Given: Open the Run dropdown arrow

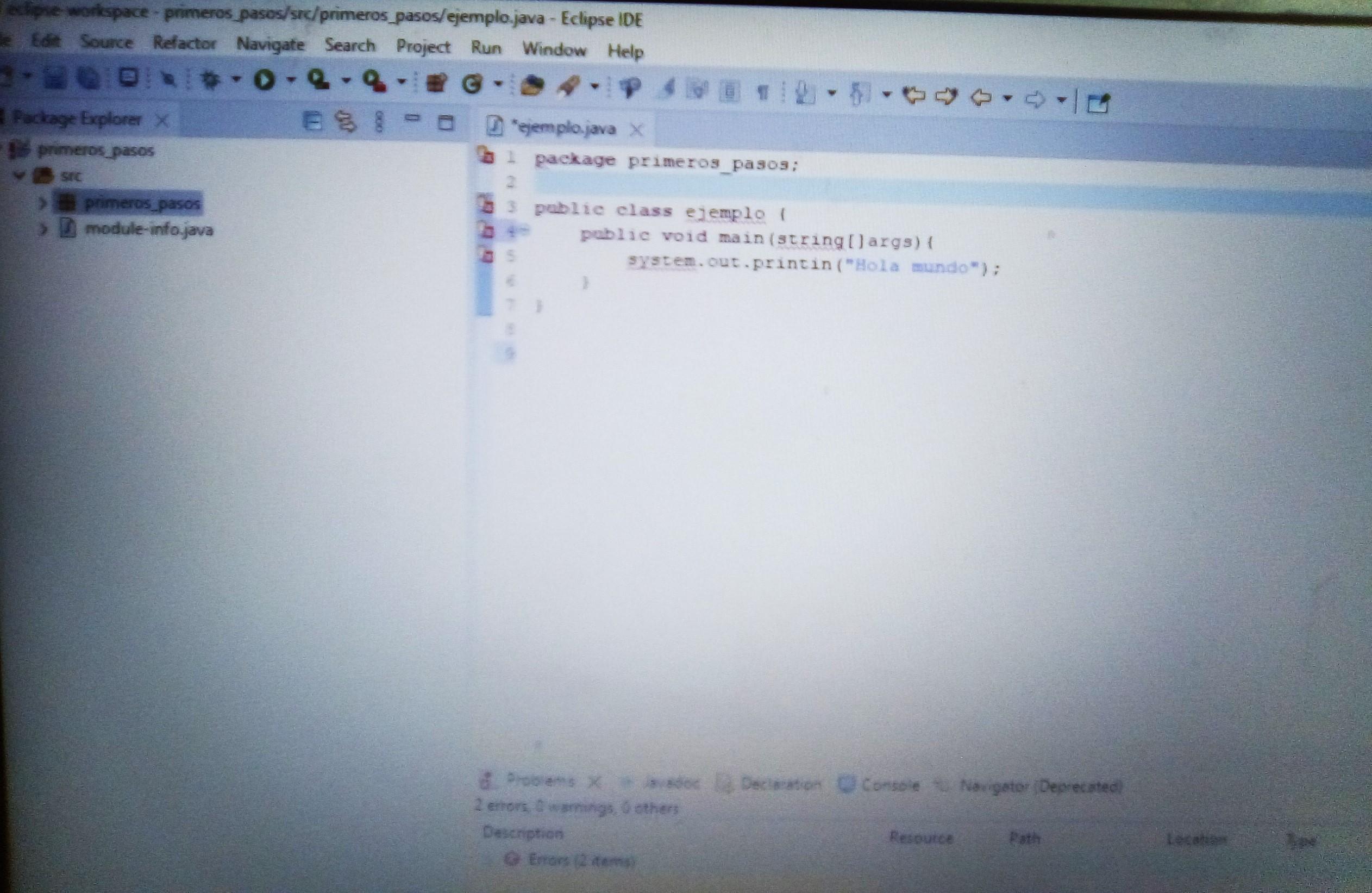Looking at the screenshot, I should coord(290,79).
